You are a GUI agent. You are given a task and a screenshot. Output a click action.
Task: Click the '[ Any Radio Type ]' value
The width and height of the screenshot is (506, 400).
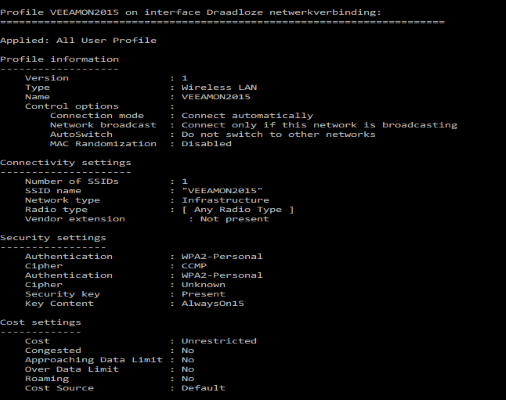coord(238,210)
